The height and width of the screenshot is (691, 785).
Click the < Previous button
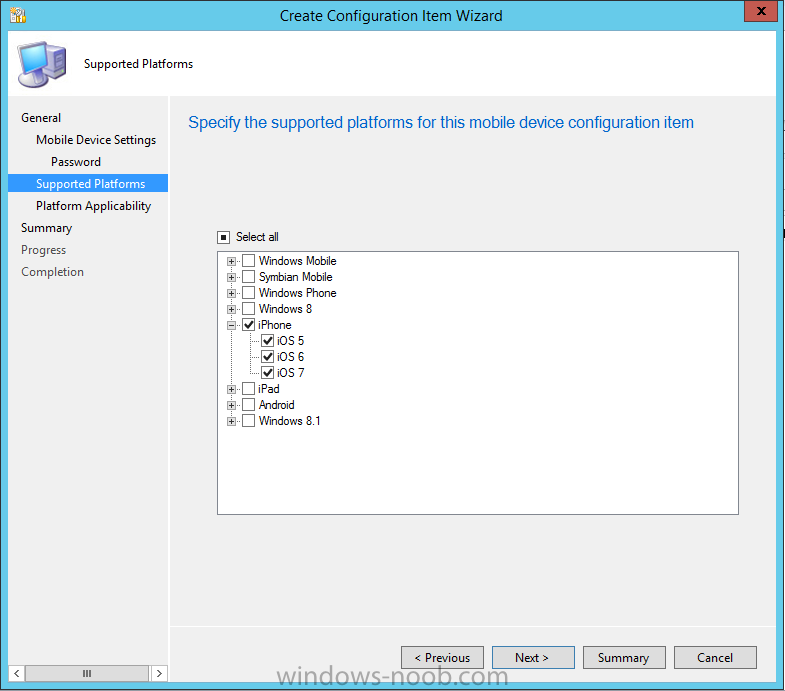443,657
